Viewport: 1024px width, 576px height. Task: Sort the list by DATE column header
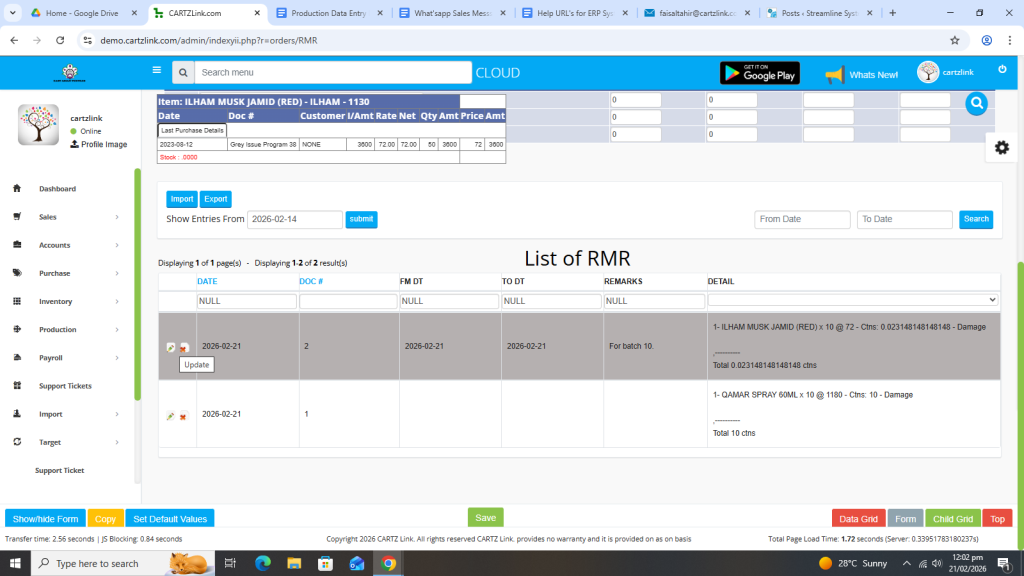(207, 282)
